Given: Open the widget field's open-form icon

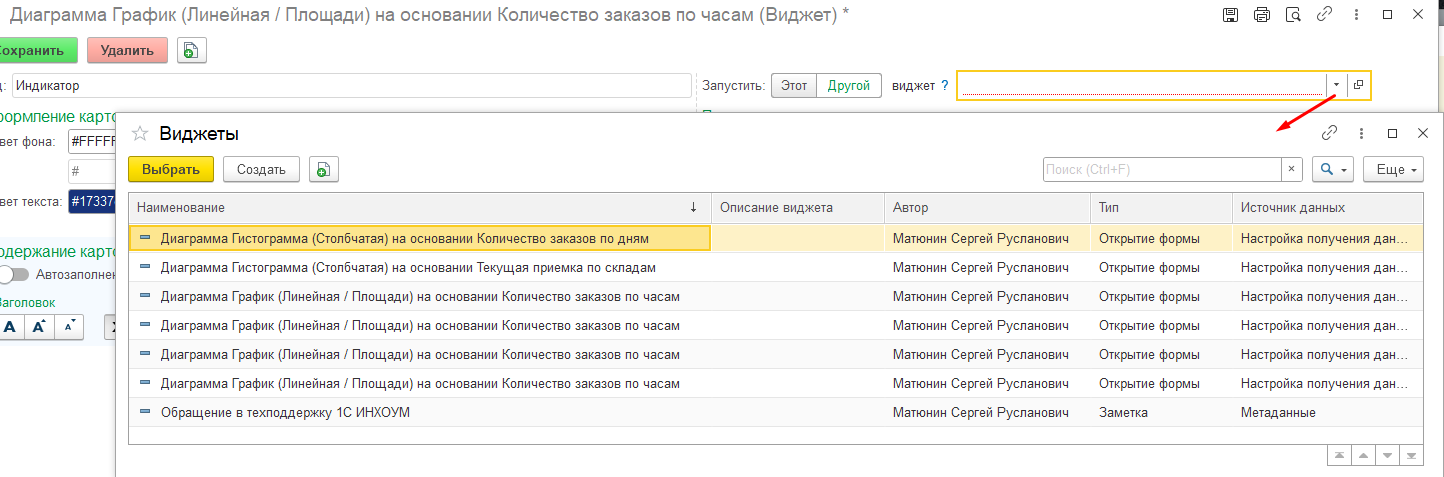Looking at the screenshot, I should pos(1358,85).
